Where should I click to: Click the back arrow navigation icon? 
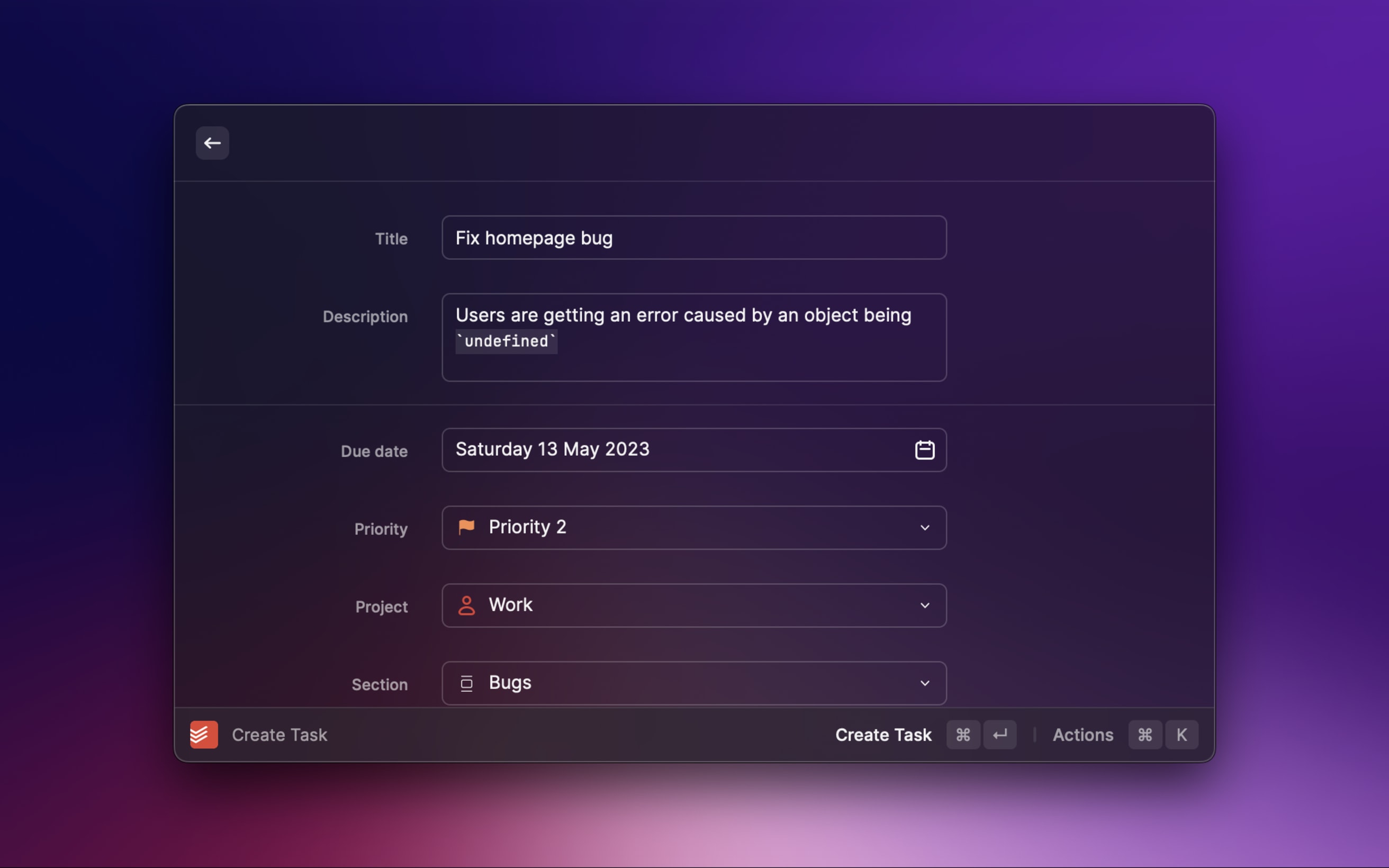click(212, 143)
